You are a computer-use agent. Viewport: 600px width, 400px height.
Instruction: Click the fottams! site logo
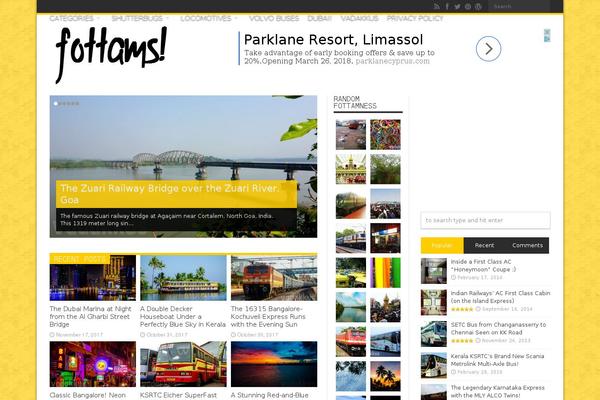pos(111,54)
